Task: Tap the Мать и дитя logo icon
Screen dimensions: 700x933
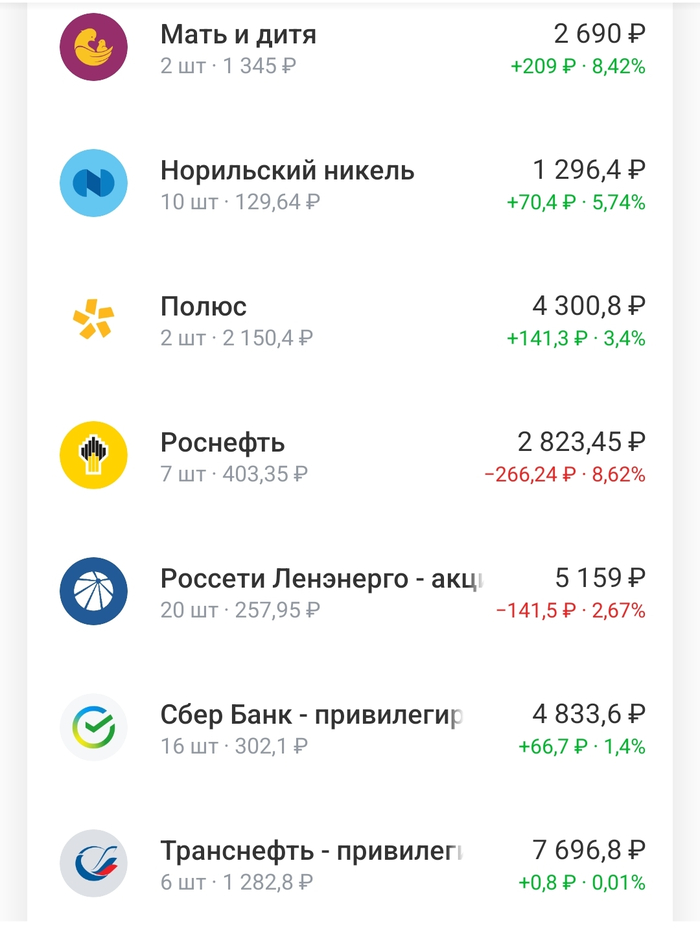Action: 93,47
